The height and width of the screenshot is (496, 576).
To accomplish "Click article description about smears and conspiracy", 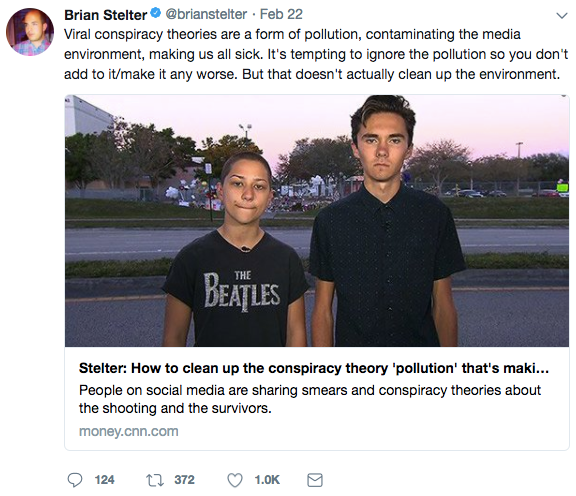I will click(x=310, y=399).
